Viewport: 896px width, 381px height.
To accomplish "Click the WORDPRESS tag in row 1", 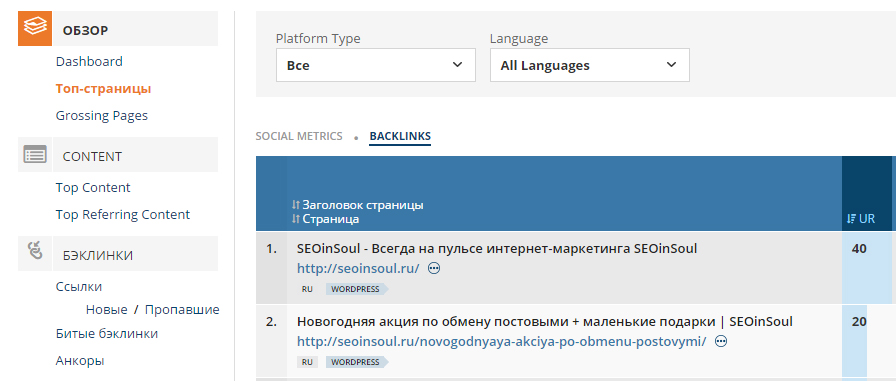I will [x=356, y=289].
